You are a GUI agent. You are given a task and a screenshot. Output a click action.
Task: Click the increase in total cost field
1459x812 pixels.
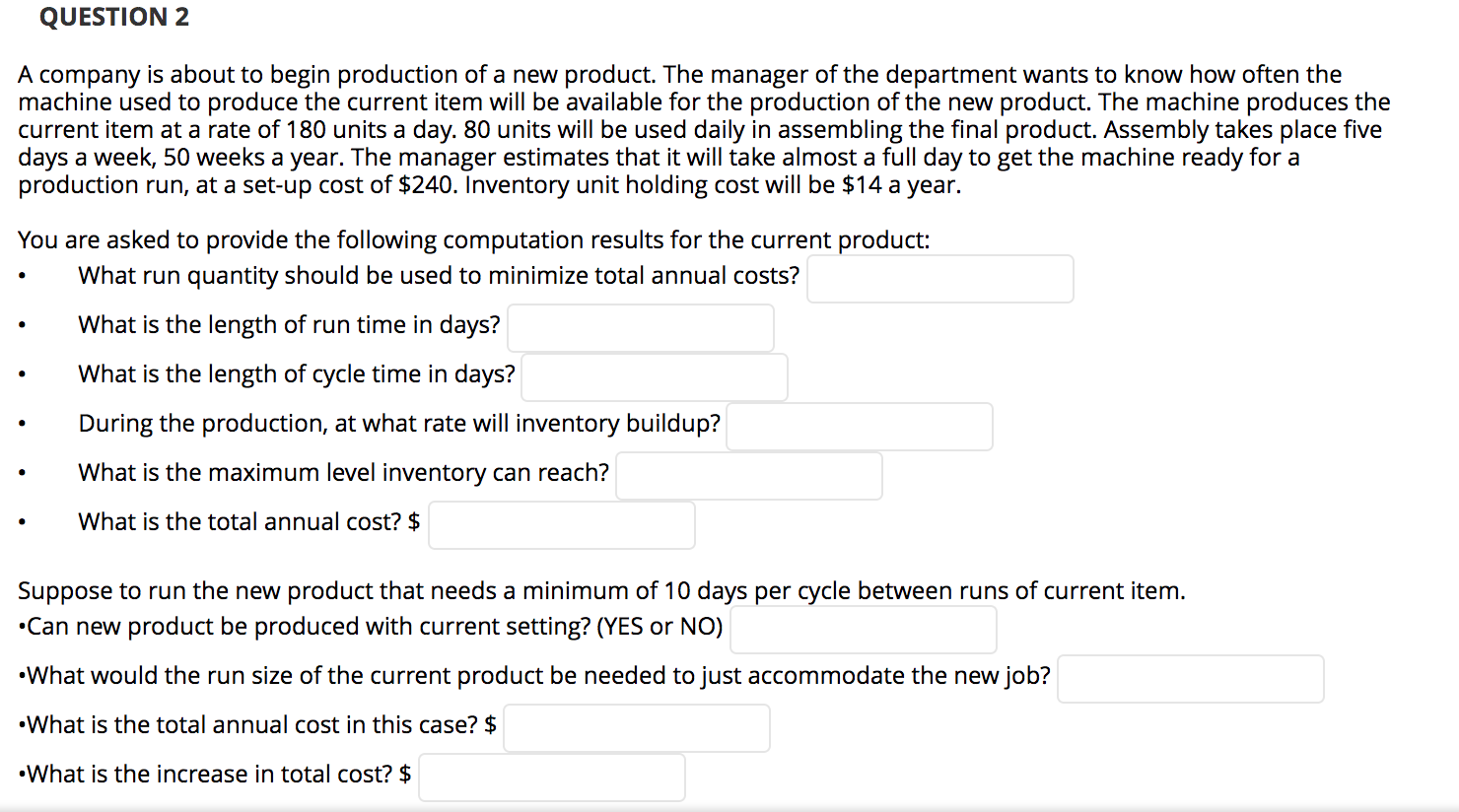tap(551, 777)
